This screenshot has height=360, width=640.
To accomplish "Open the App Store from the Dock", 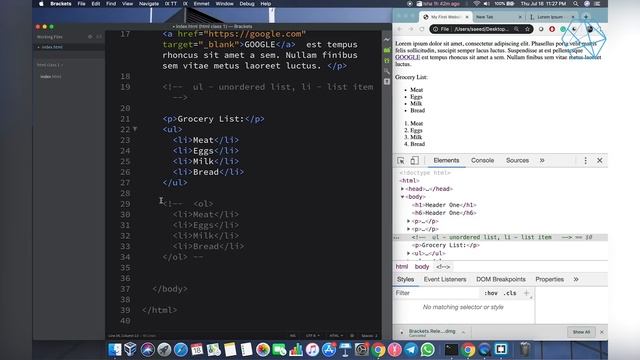I will click(329, 350).
